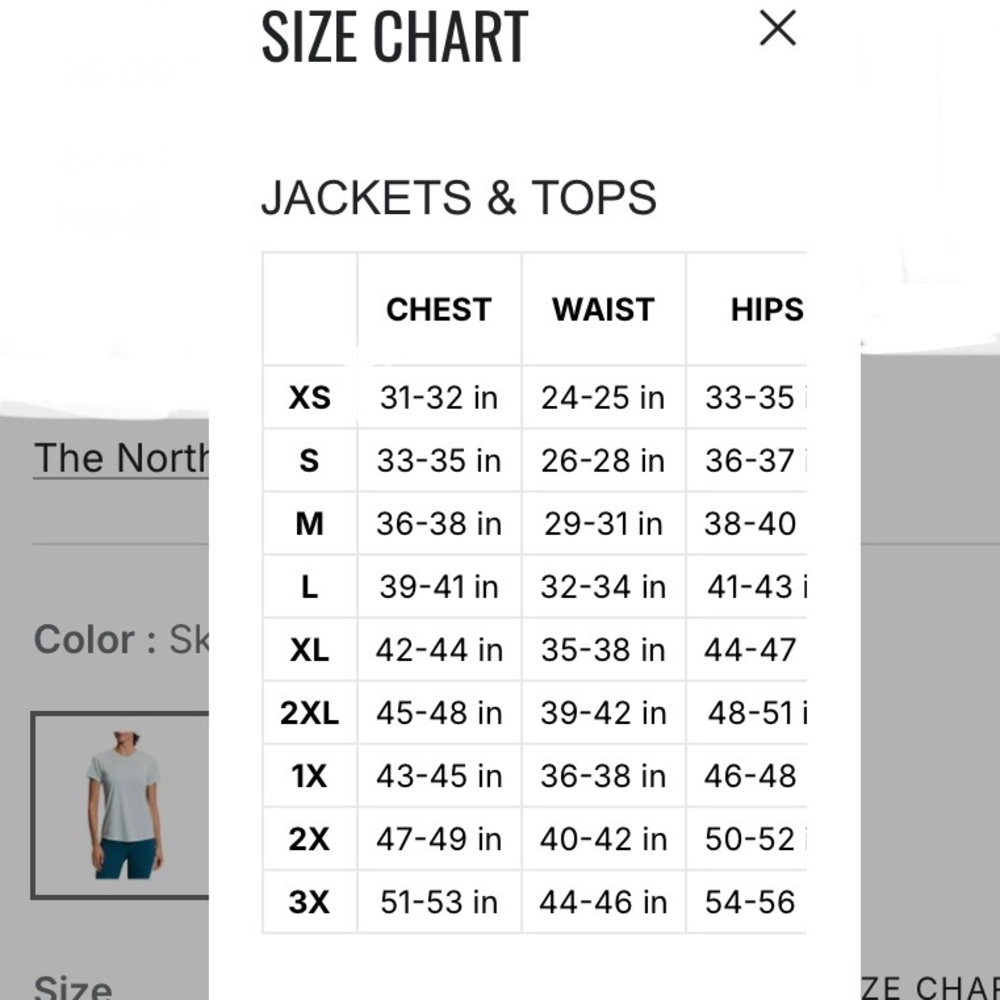The height and width of the screenshot is (1000, 1000).
Task: Select the S size row label
Action: [310, 460]
